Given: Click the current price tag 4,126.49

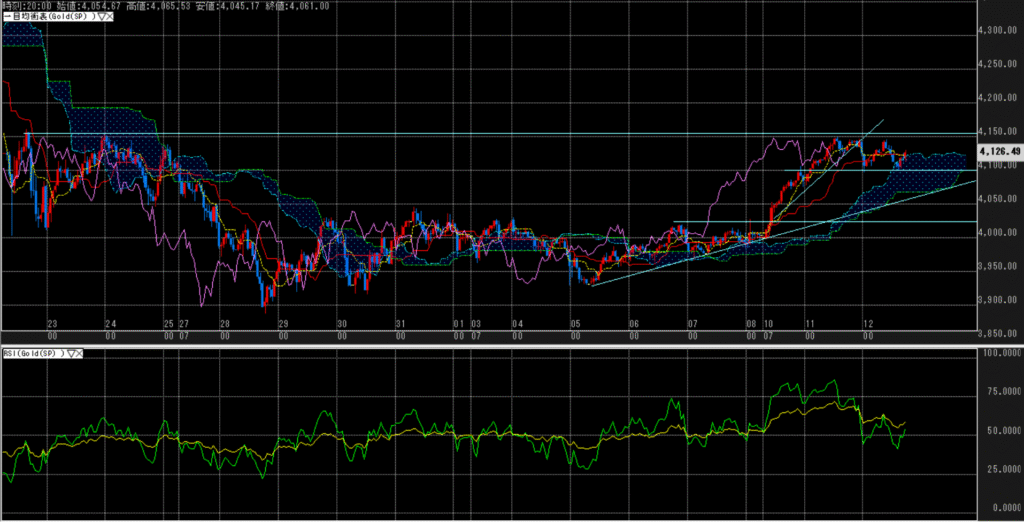Looking at the screenshot, I should coord(1000,152).
